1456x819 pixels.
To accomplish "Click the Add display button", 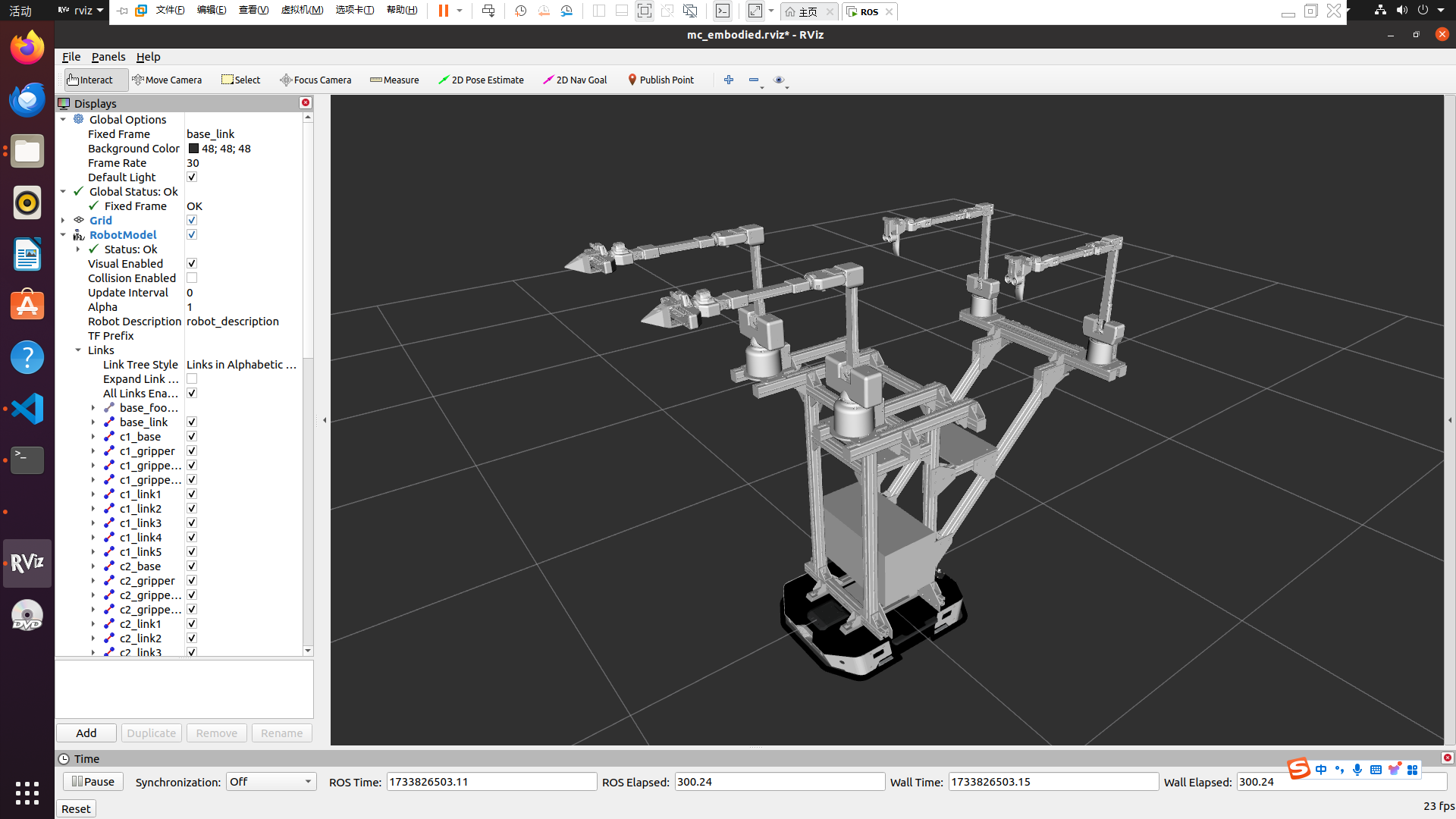I will tap(86, 733).
